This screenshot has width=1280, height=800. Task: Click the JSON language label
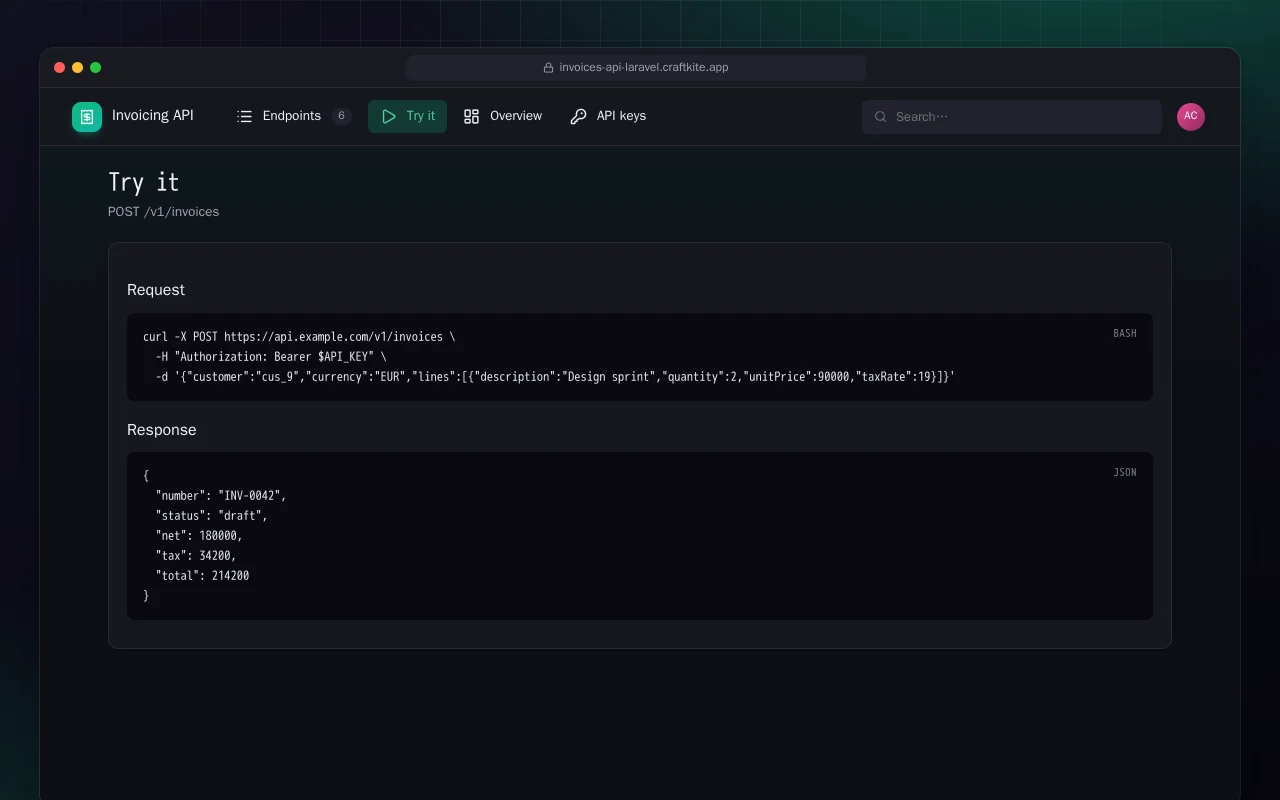coord(1125,472)
